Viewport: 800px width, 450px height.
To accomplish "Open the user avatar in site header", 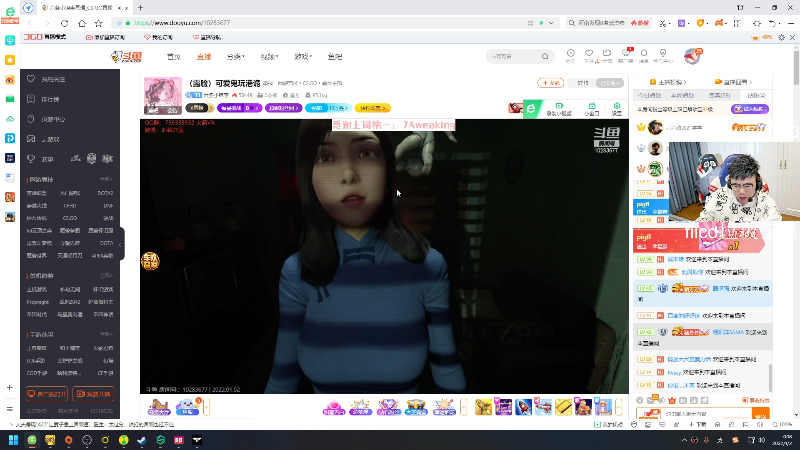I will coord(691,56).
